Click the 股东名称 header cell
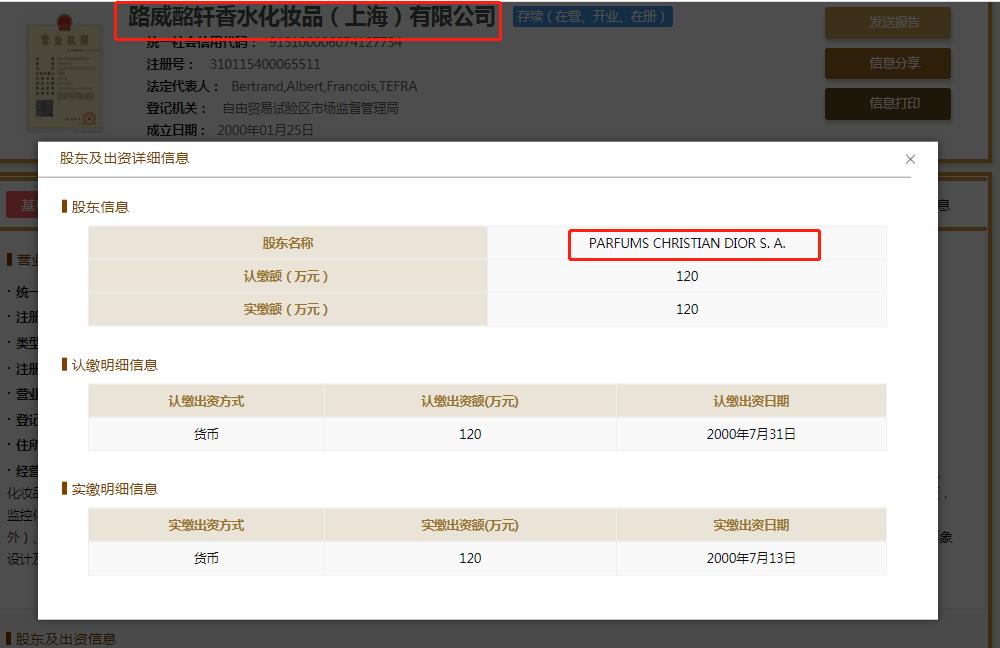Screen dimensions: 1000x648 coord(288,243)
